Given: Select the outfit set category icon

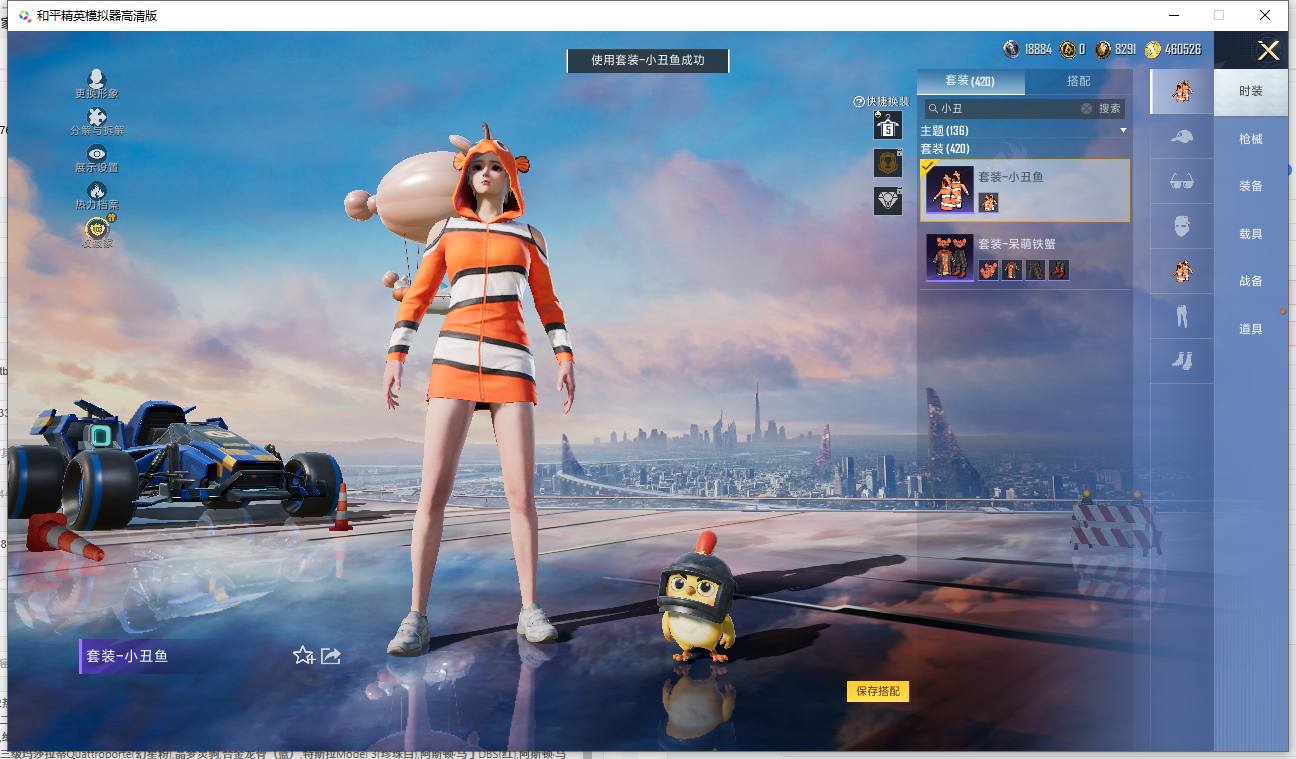Looking at the screenshot, I should (x=1182, y=92).
